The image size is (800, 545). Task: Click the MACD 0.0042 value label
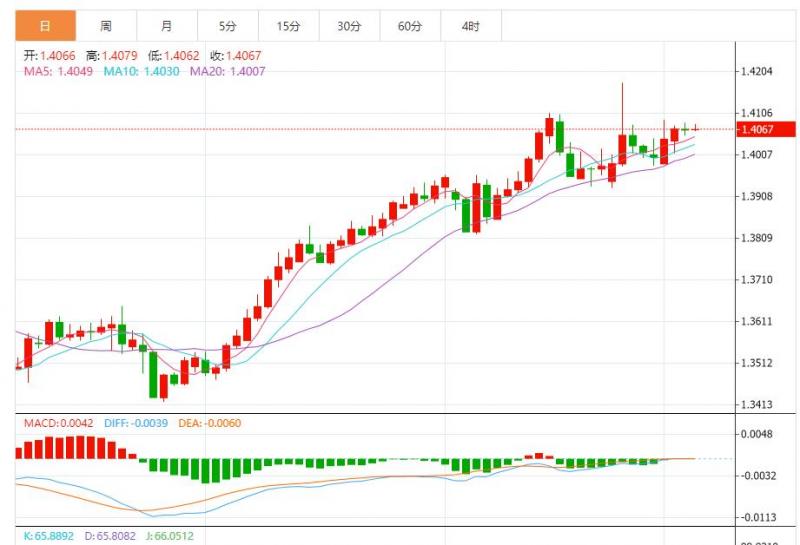coord(59,423)
